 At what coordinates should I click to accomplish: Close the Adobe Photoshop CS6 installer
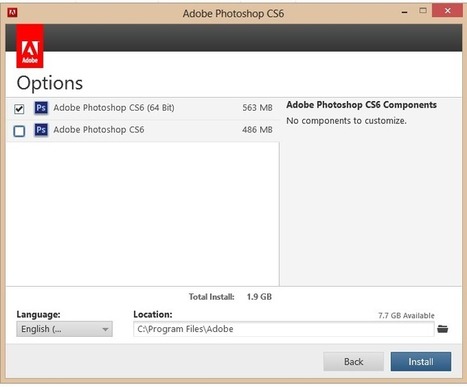[447, 11]
